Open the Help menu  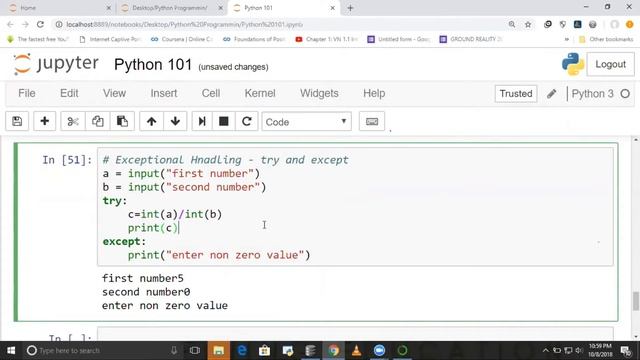[374, 93]
